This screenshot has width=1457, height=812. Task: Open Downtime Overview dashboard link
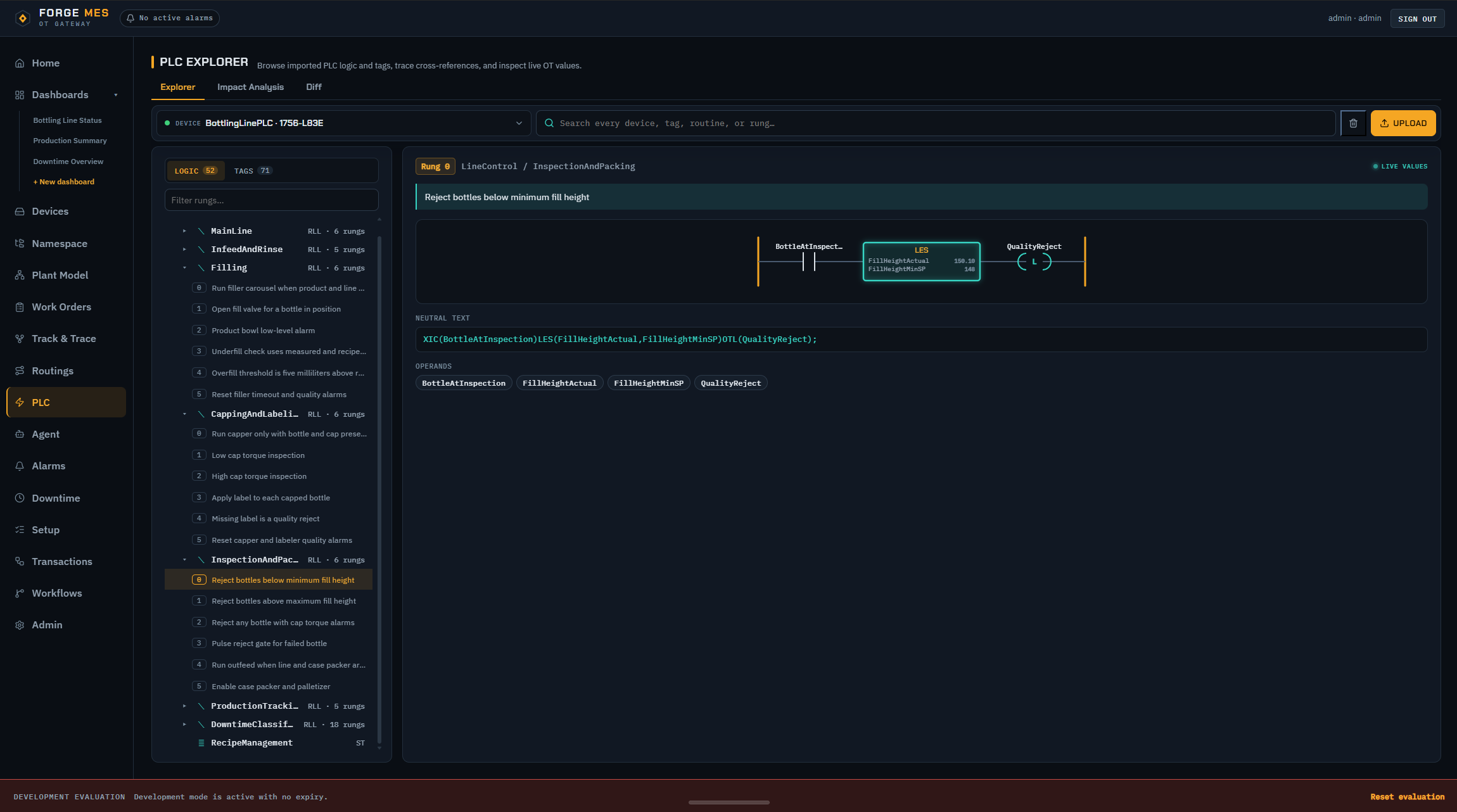click(68, 162)
